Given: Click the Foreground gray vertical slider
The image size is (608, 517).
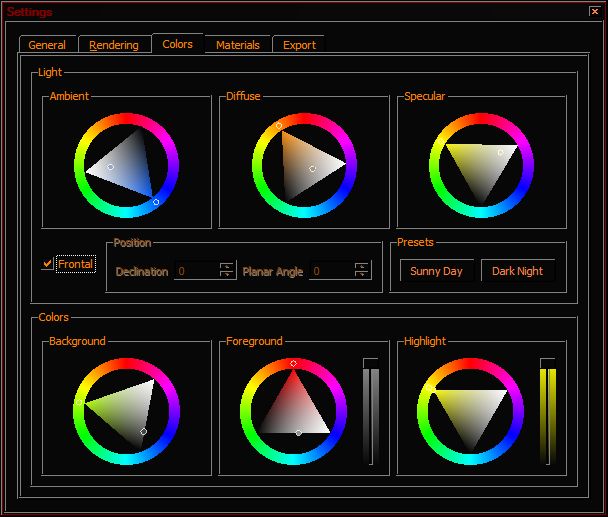Looking at the screenshot, I should point(371,412).
